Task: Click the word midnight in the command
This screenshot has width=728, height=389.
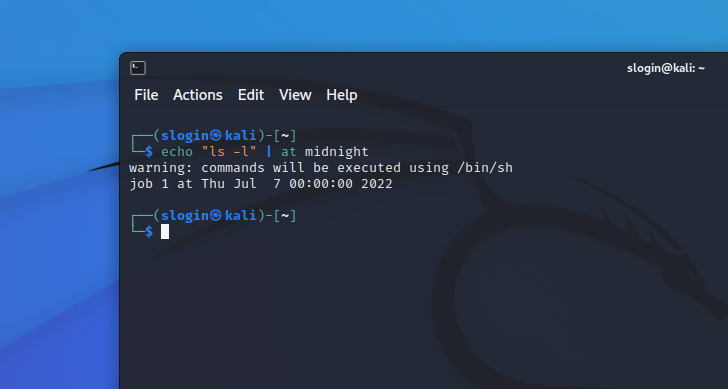Action: click(337, 152)
